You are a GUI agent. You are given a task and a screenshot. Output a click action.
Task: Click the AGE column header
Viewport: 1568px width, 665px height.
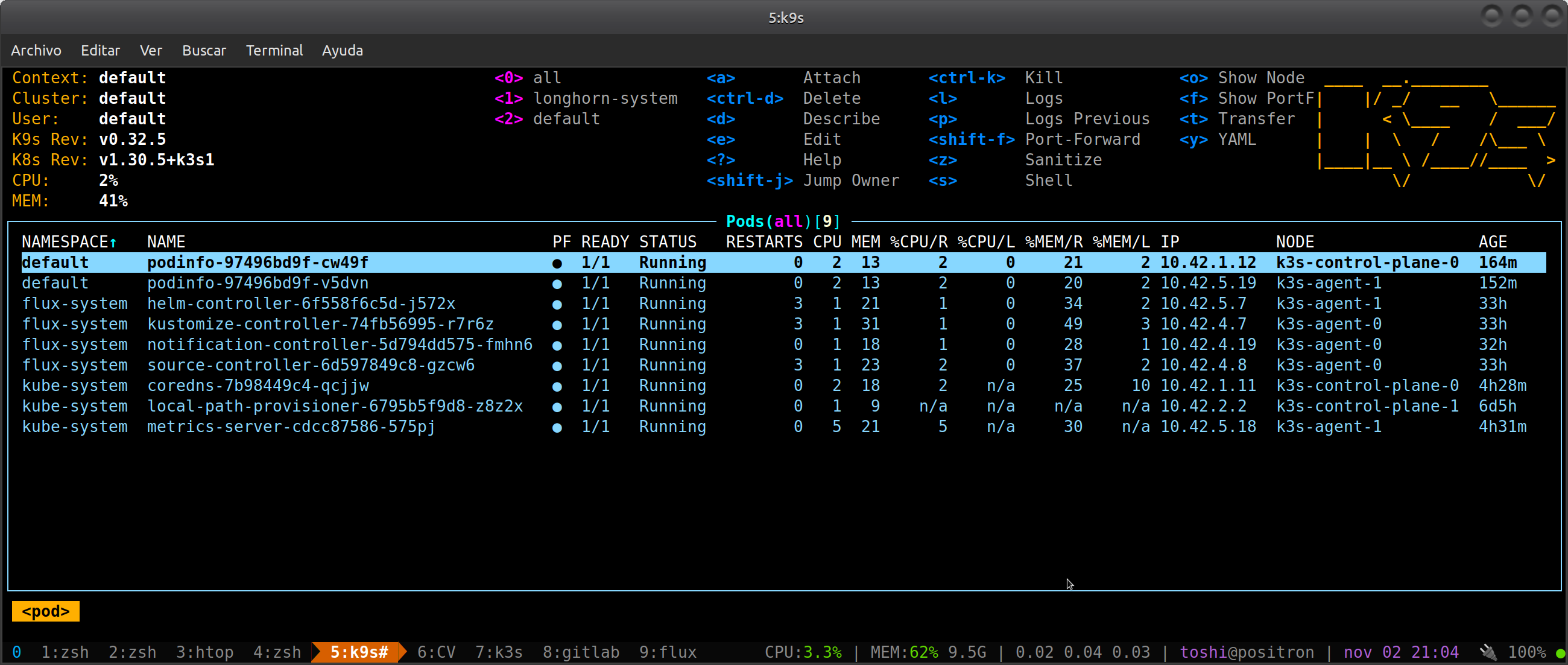tap(1493, 242)
